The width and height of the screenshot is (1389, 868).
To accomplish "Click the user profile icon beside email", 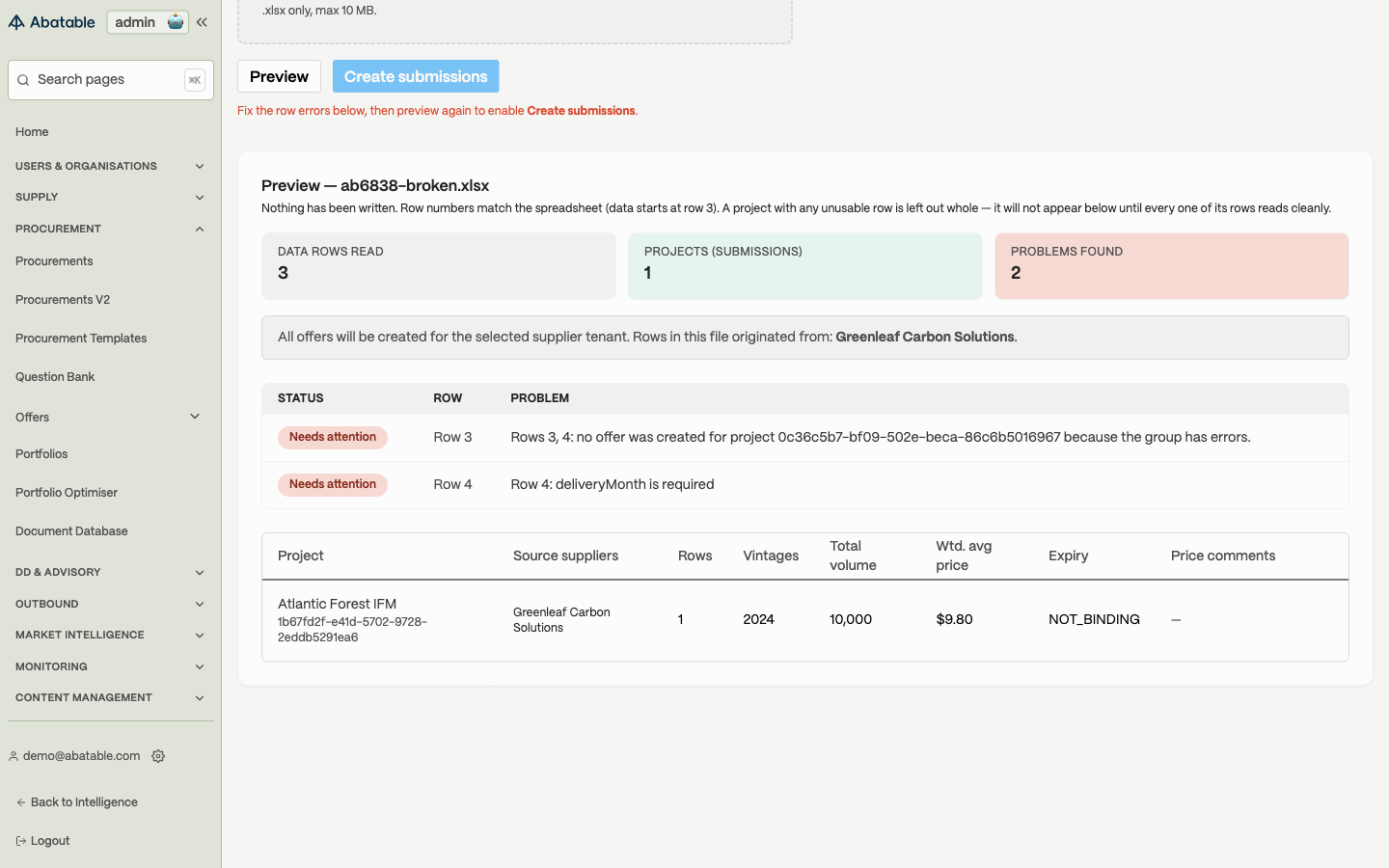I will tap(14, 756).
